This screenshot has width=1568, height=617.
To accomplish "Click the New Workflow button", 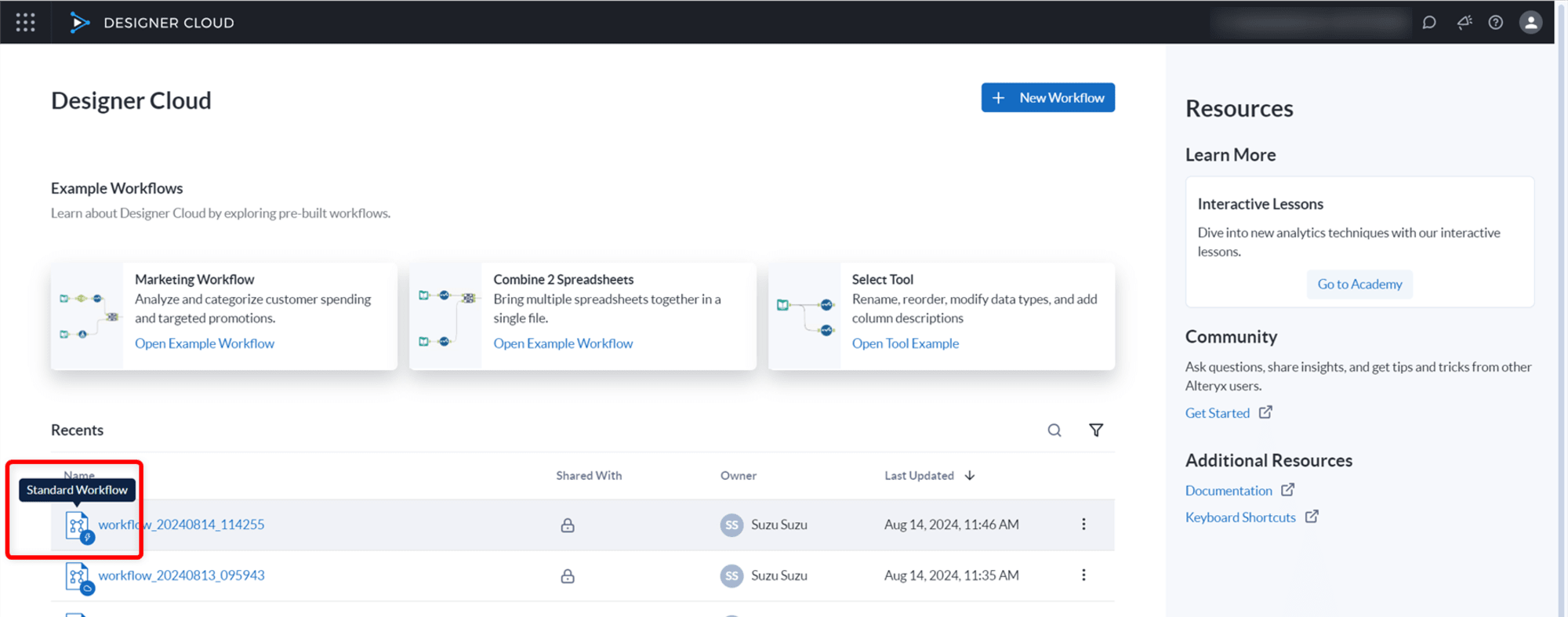I will 1047,98.
